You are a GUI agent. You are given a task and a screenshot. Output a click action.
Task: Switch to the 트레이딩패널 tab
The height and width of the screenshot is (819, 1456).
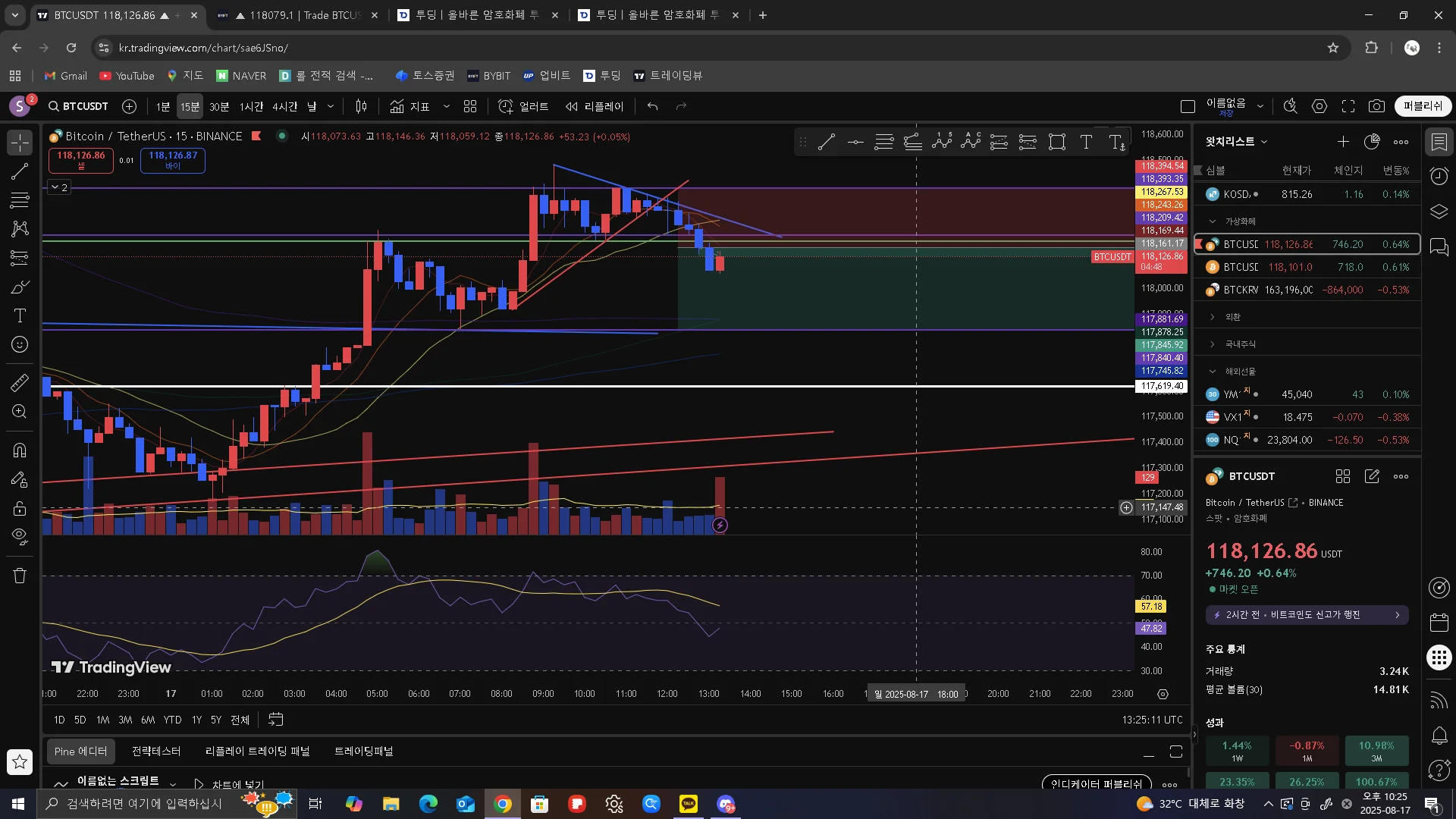click(x=363, y=751)
